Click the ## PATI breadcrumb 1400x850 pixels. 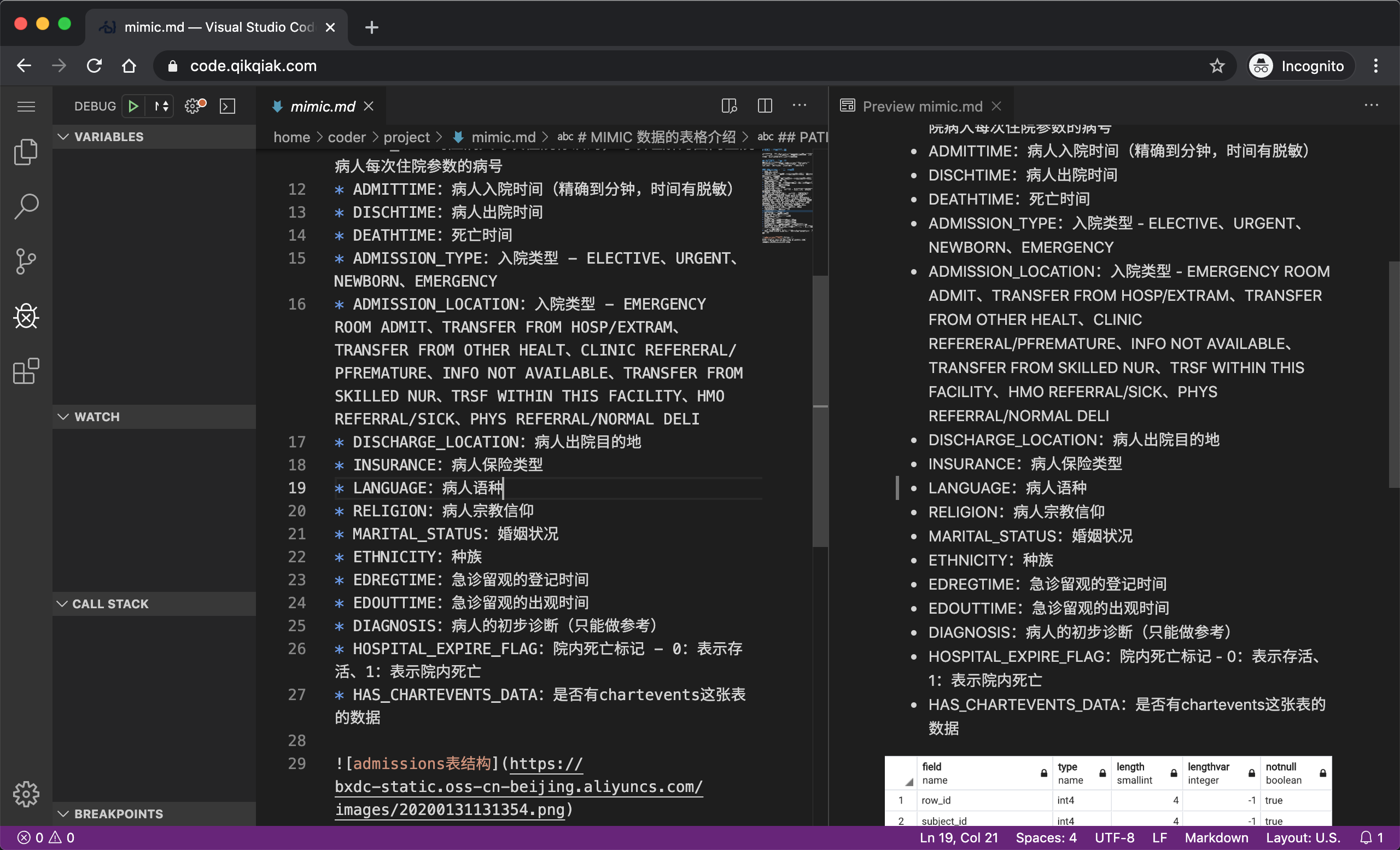coord(792,137)
